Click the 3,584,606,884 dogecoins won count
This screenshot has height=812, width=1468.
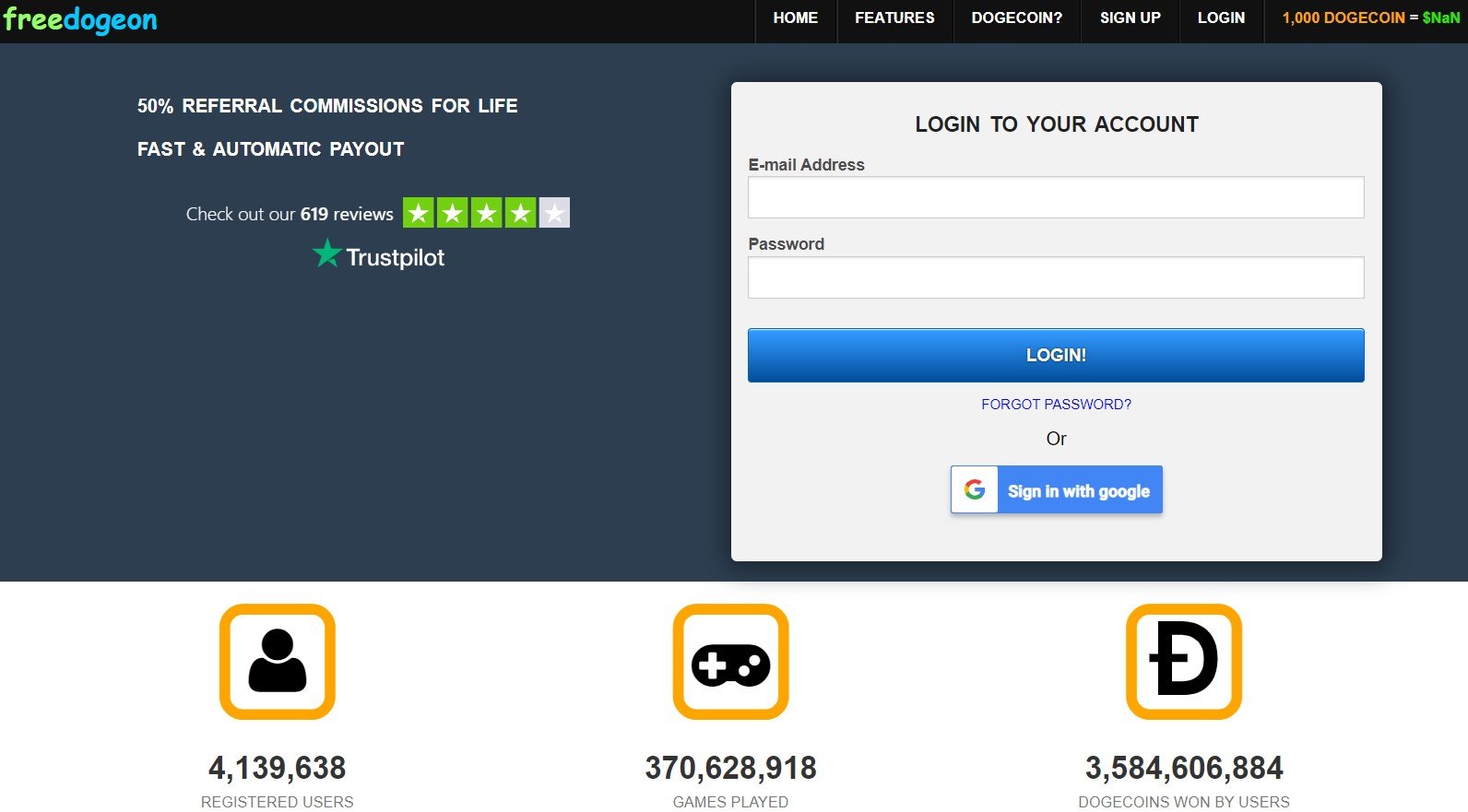1184,768
